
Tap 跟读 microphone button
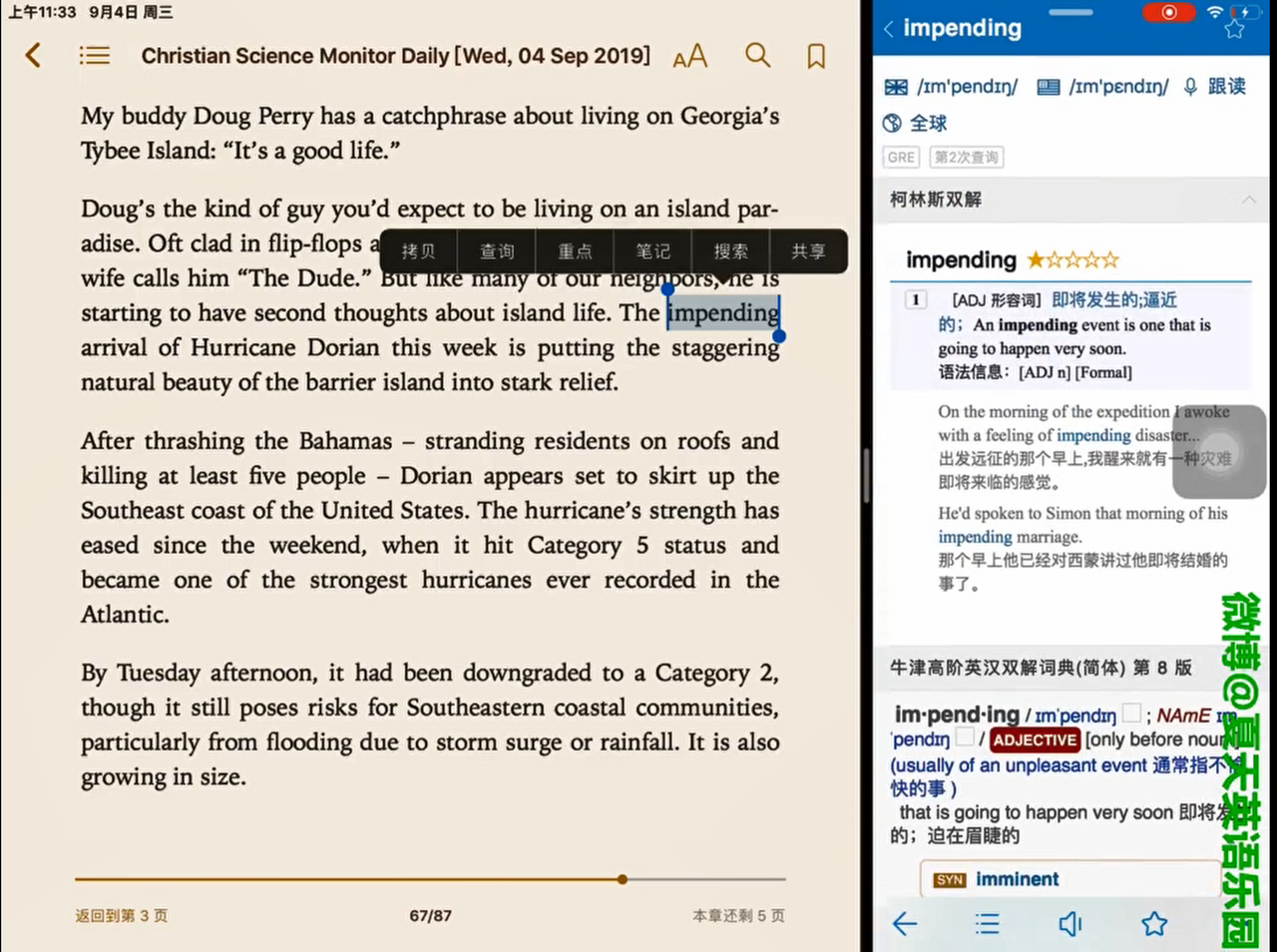1214,87
